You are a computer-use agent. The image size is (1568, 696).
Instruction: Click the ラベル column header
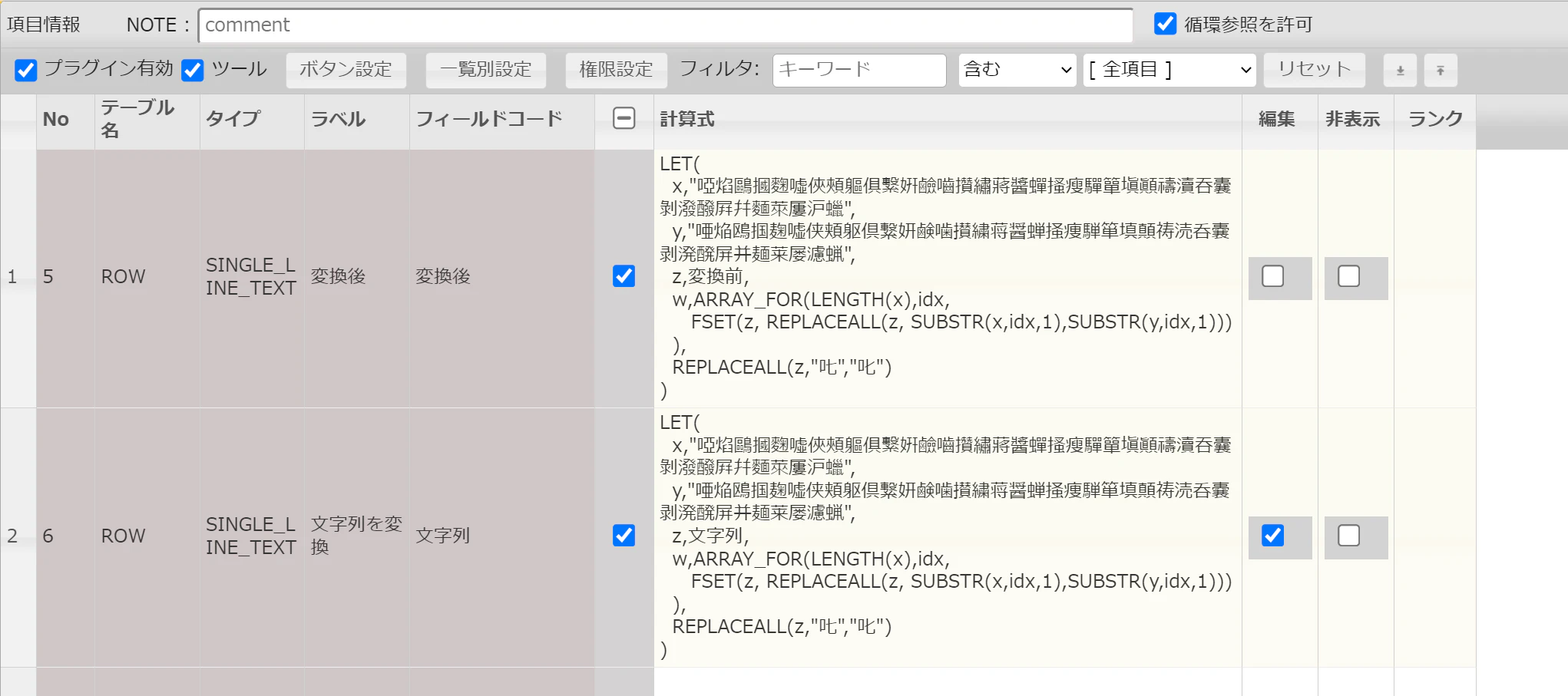(357, 121)
